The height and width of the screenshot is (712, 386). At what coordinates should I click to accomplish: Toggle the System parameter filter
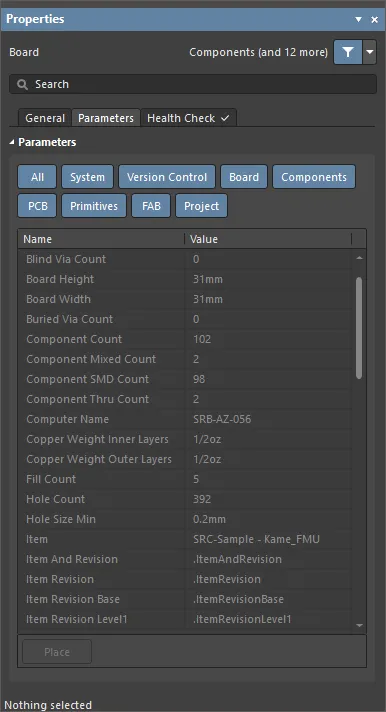click(x=87, y=177)
